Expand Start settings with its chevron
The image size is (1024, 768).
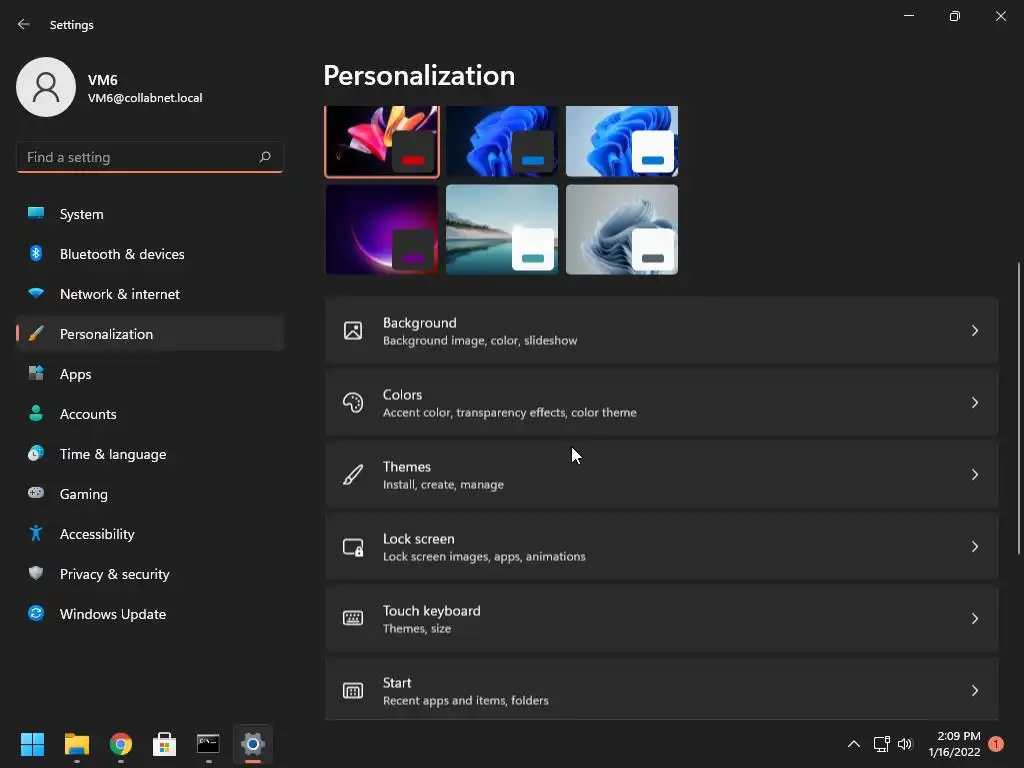[974, 690]
